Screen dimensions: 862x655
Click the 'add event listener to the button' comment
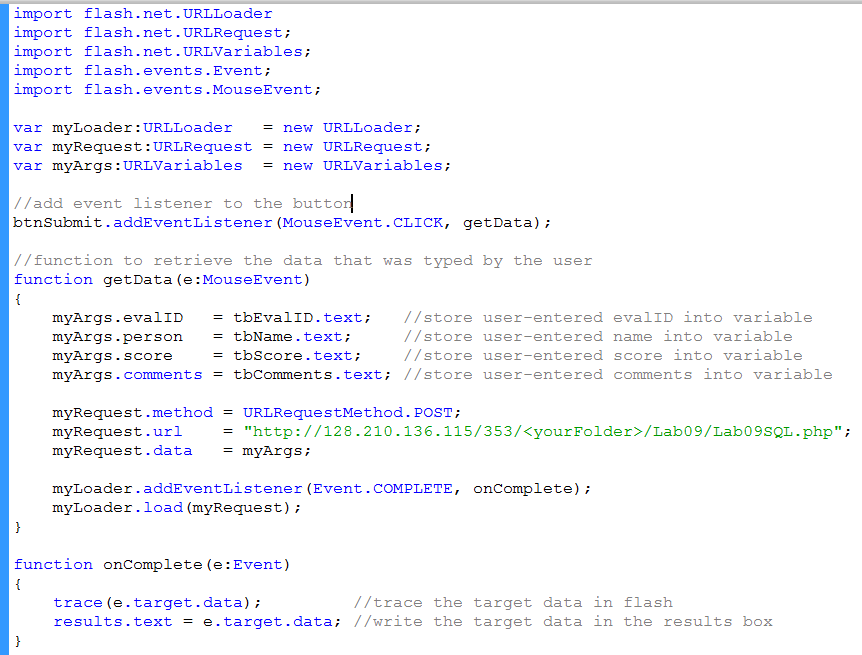tap(182, 204)
